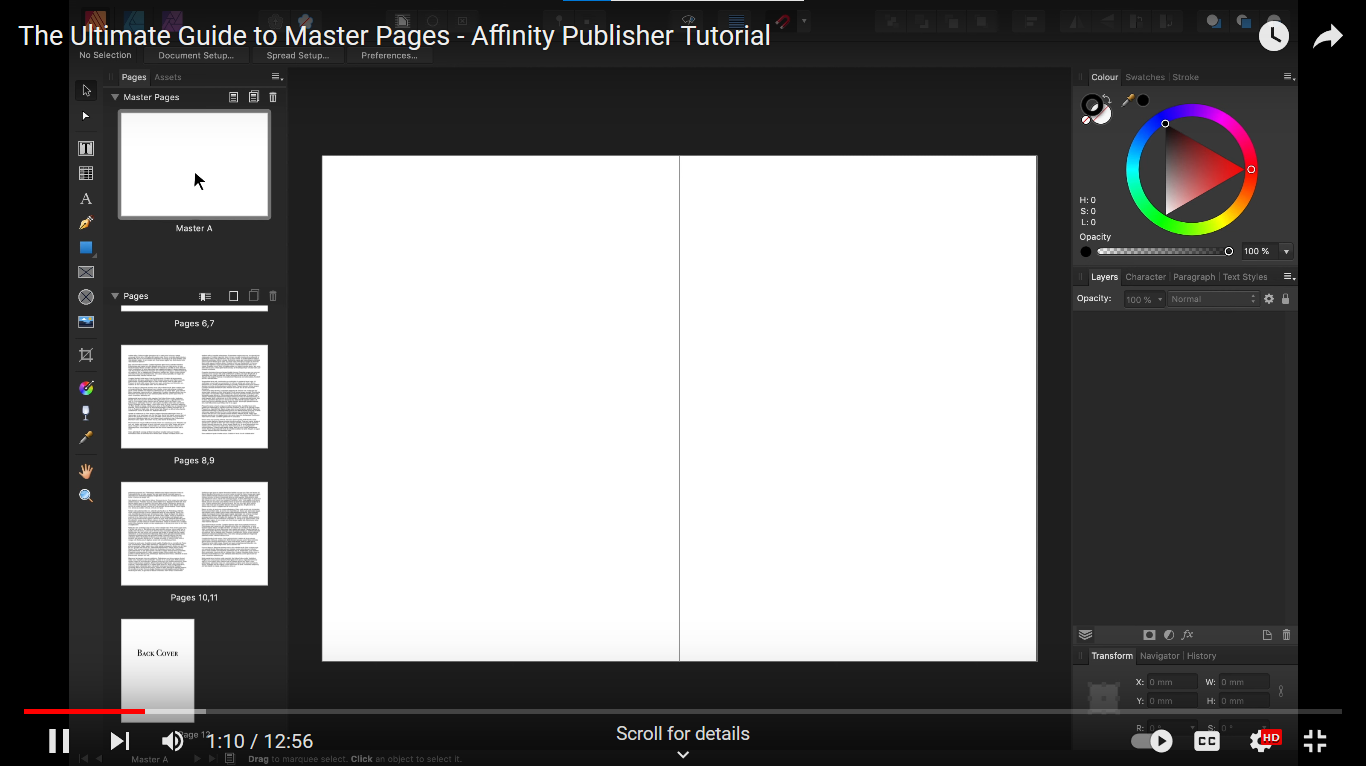Open the Layers panel options menu
This screenshot has width=1366, height=766.
tap(1289, 277)
